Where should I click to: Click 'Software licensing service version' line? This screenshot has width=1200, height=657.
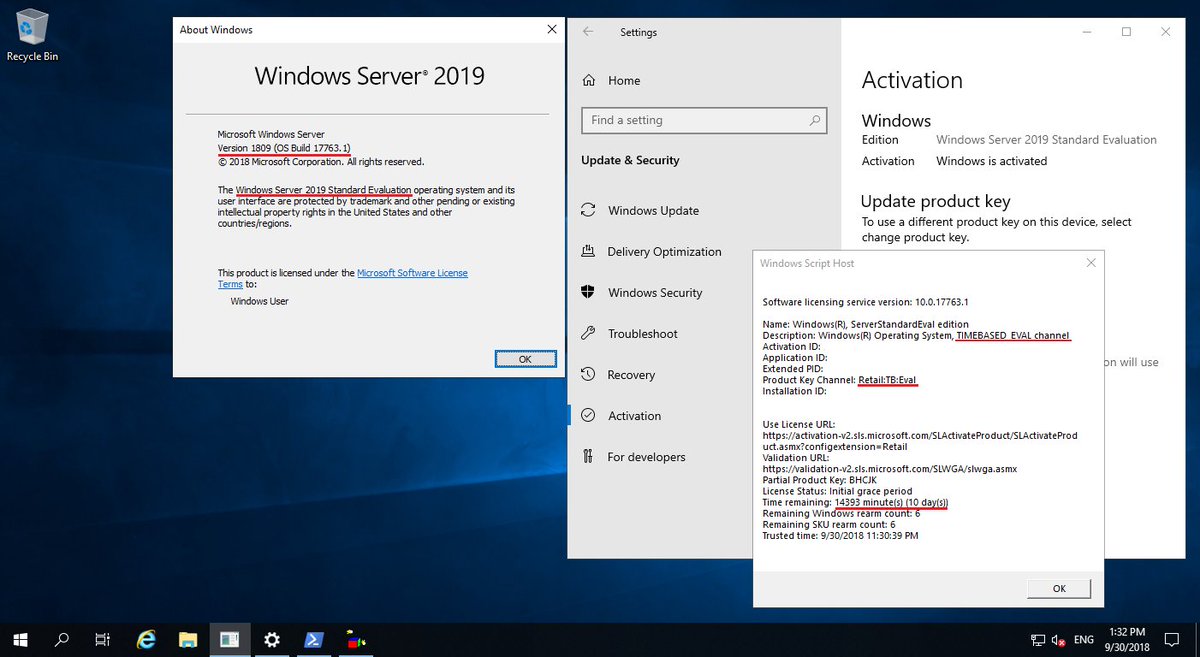(x=866, y=301)
